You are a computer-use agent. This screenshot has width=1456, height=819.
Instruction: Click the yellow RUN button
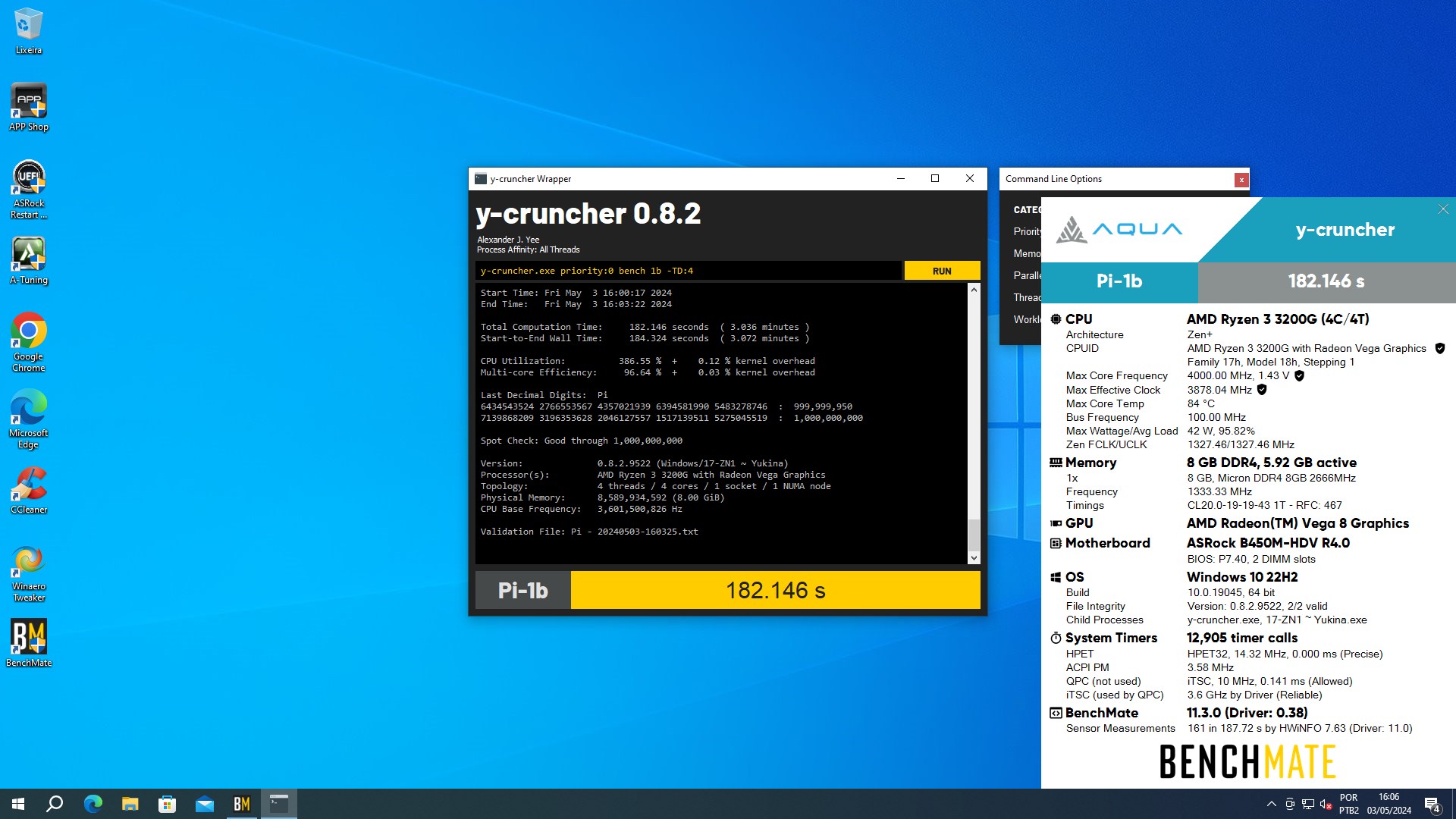[x=942, y=271]
